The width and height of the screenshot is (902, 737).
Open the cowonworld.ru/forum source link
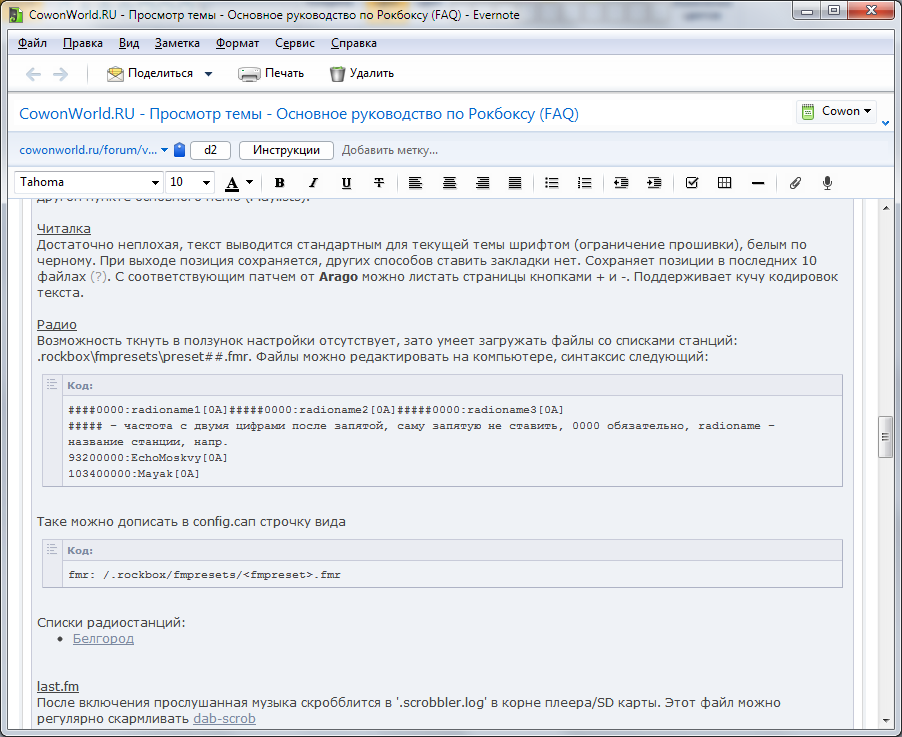[88, 150]
